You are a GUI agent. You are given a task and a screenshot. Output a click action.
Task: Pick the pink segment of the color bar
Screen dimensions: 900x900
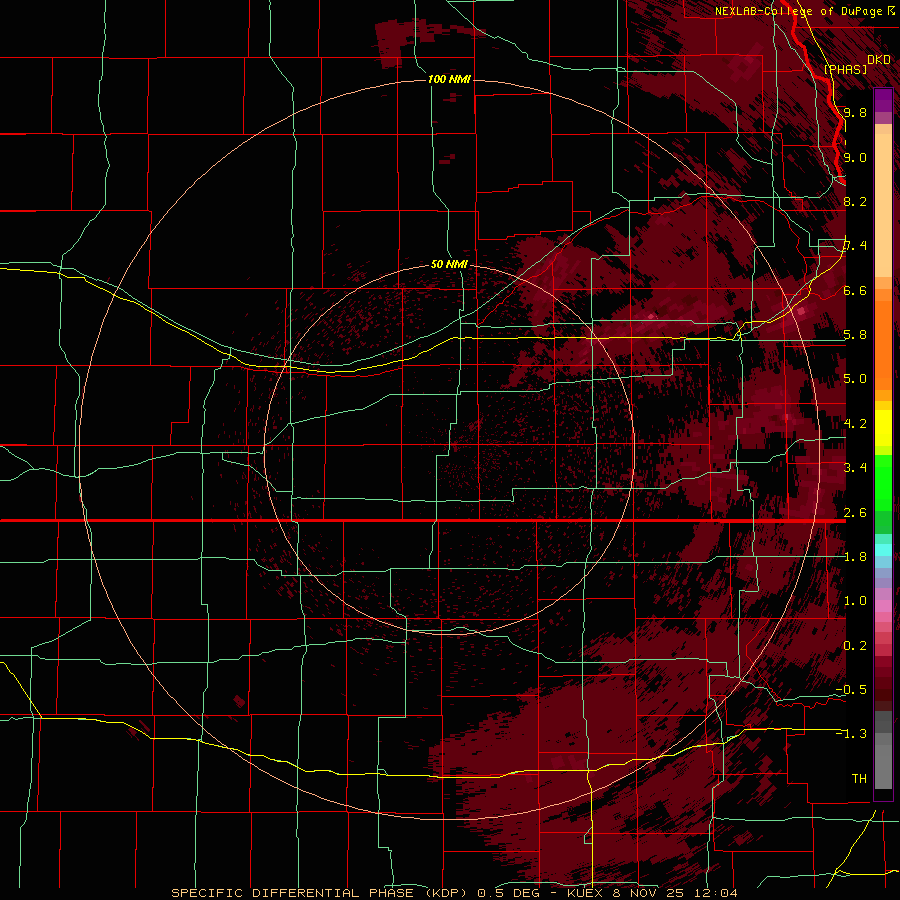tap(883, 606)
